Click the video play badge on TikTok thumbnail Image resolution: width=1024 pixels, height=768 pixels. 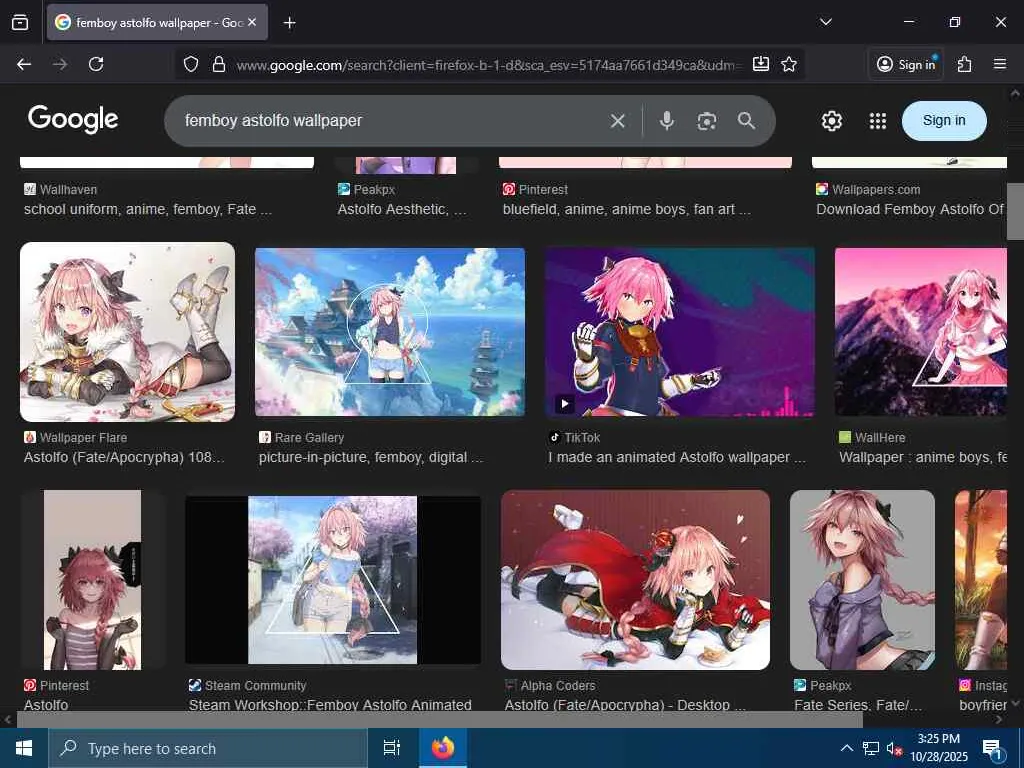(x=565, y=404)
